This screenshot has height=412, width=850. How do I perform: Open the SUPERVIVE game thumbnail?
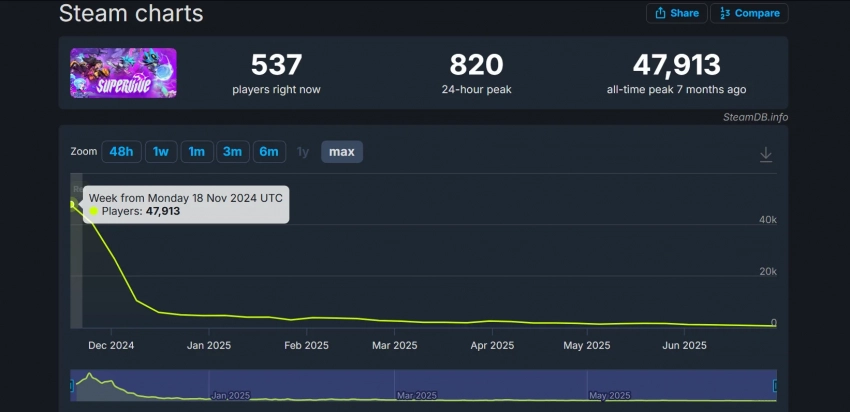coord(123,73)
